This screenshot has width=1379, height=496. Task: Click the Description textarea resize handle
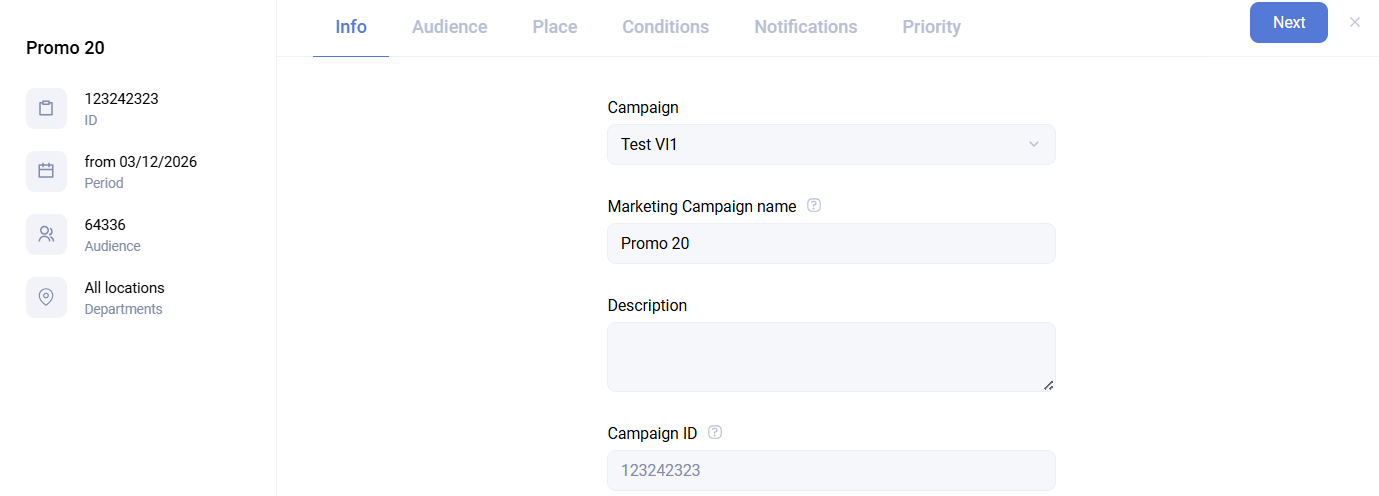coord(1048,385)
